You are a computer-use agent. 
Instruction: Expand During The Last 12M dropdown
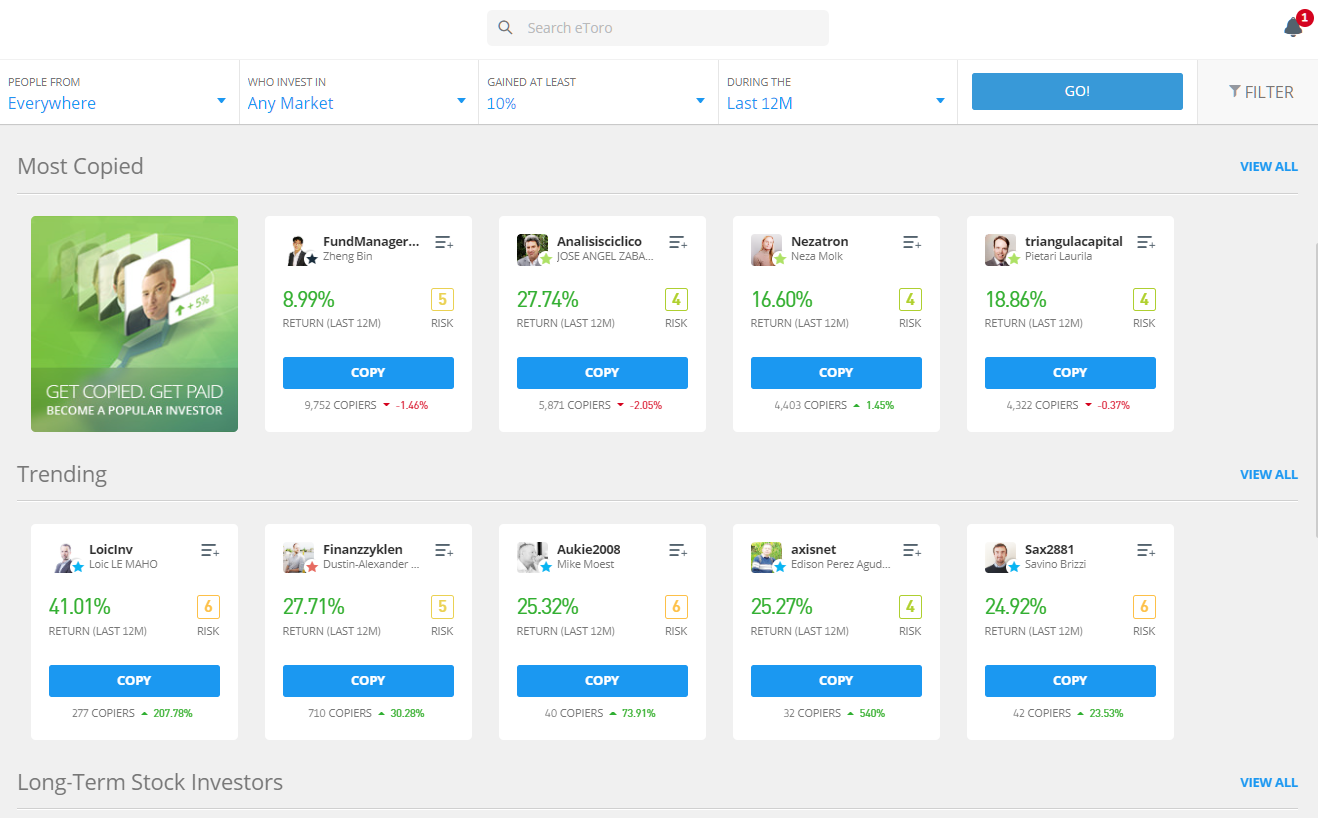pos(838,92)
